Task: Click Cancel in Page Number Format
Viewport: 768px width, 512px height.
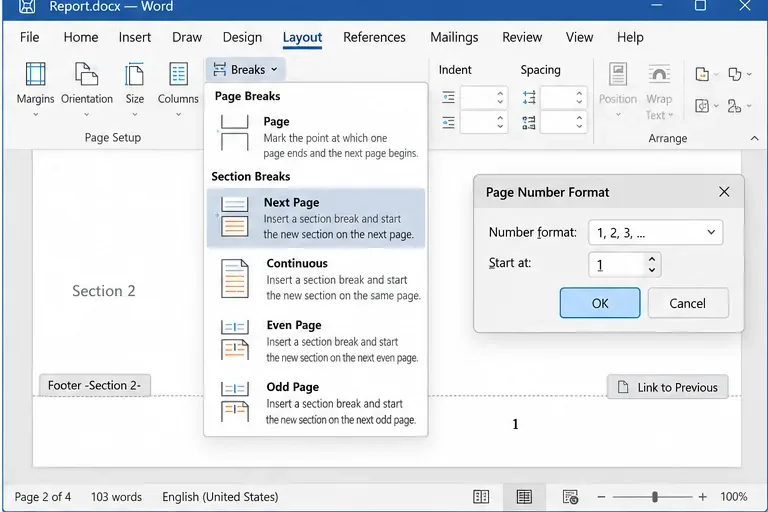Action: coord(688,303)
